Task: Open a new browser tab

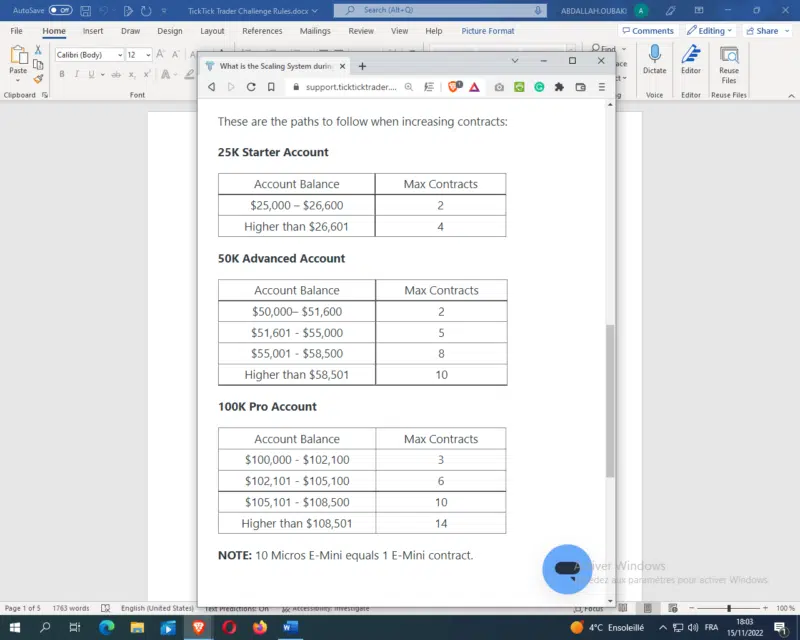Action: pyautogui.click(x=362, y=66)
